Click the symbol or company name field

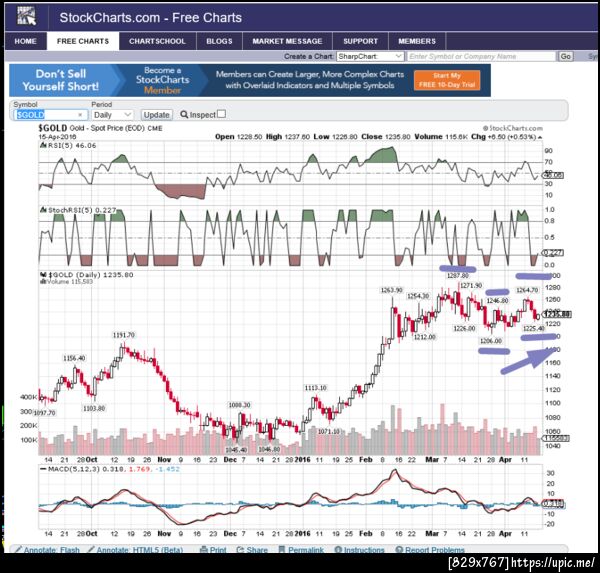pos(481,57)
